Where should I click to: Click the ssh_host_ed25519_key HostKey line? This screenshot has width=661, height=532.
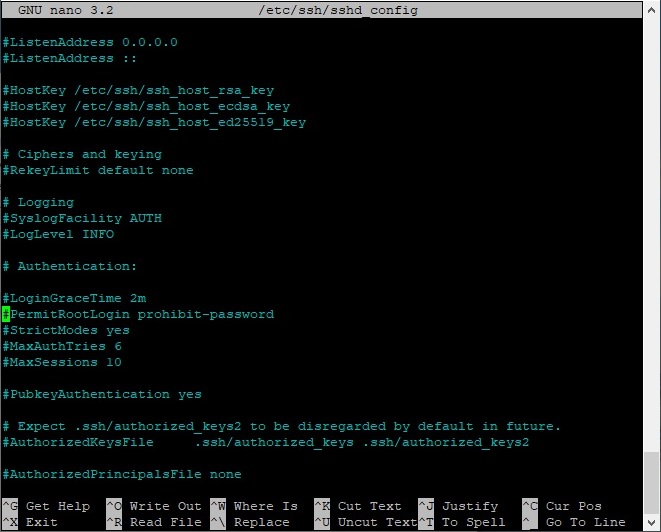pos(154,122)
